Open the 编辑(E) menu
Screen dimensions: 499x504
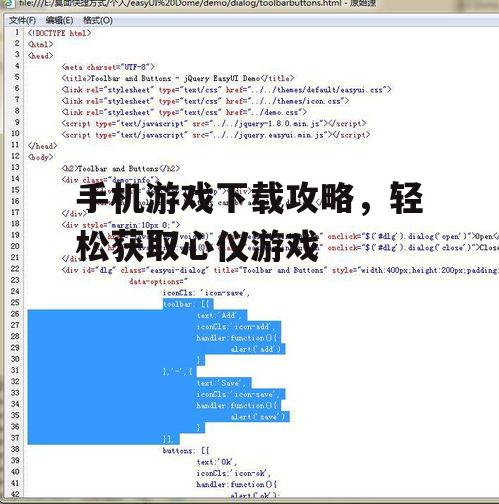[x=59, y=21]
